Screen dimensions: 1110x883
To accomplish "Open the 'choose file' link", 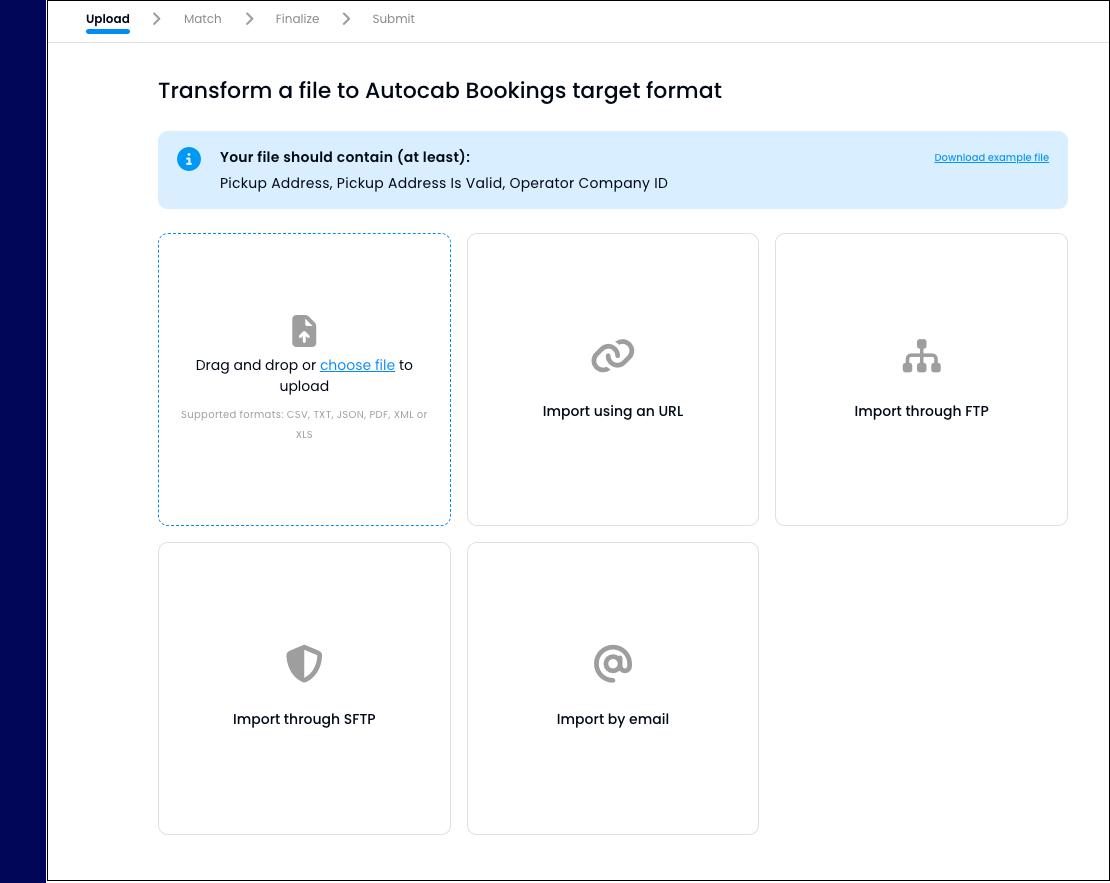I will [x=357, y=365].
